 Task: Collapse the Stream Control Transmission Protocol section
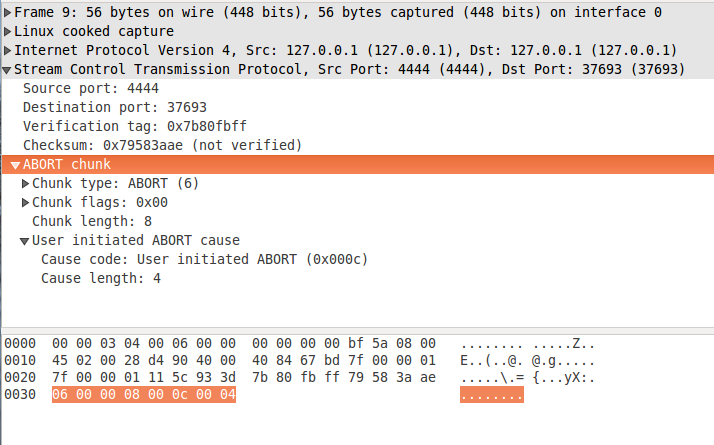point(8,70)
